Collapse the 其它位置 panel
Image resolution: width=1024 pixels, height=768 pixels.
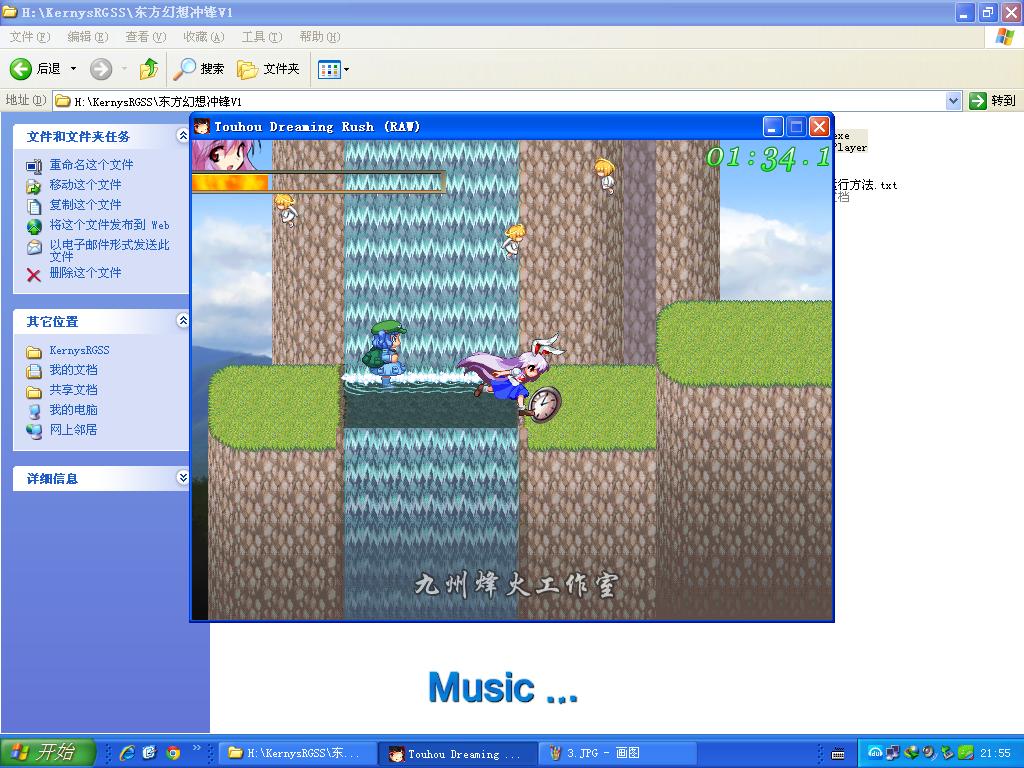coord(183,320)
